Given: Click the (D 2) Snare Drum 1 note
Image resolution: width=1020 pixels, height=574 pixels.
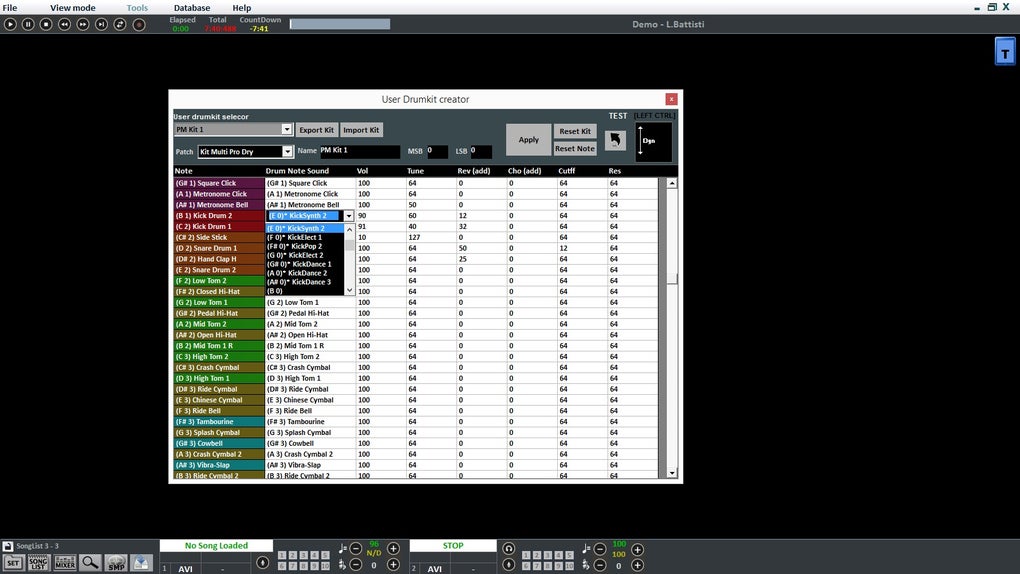Looking at the screenshot, I should [219, 248].
